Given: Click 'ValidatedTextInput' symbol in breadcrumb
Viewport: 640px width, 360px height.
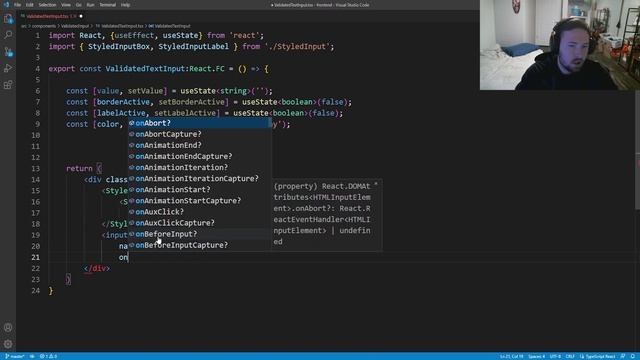Looking at the screenshot, I should point(172,26).
